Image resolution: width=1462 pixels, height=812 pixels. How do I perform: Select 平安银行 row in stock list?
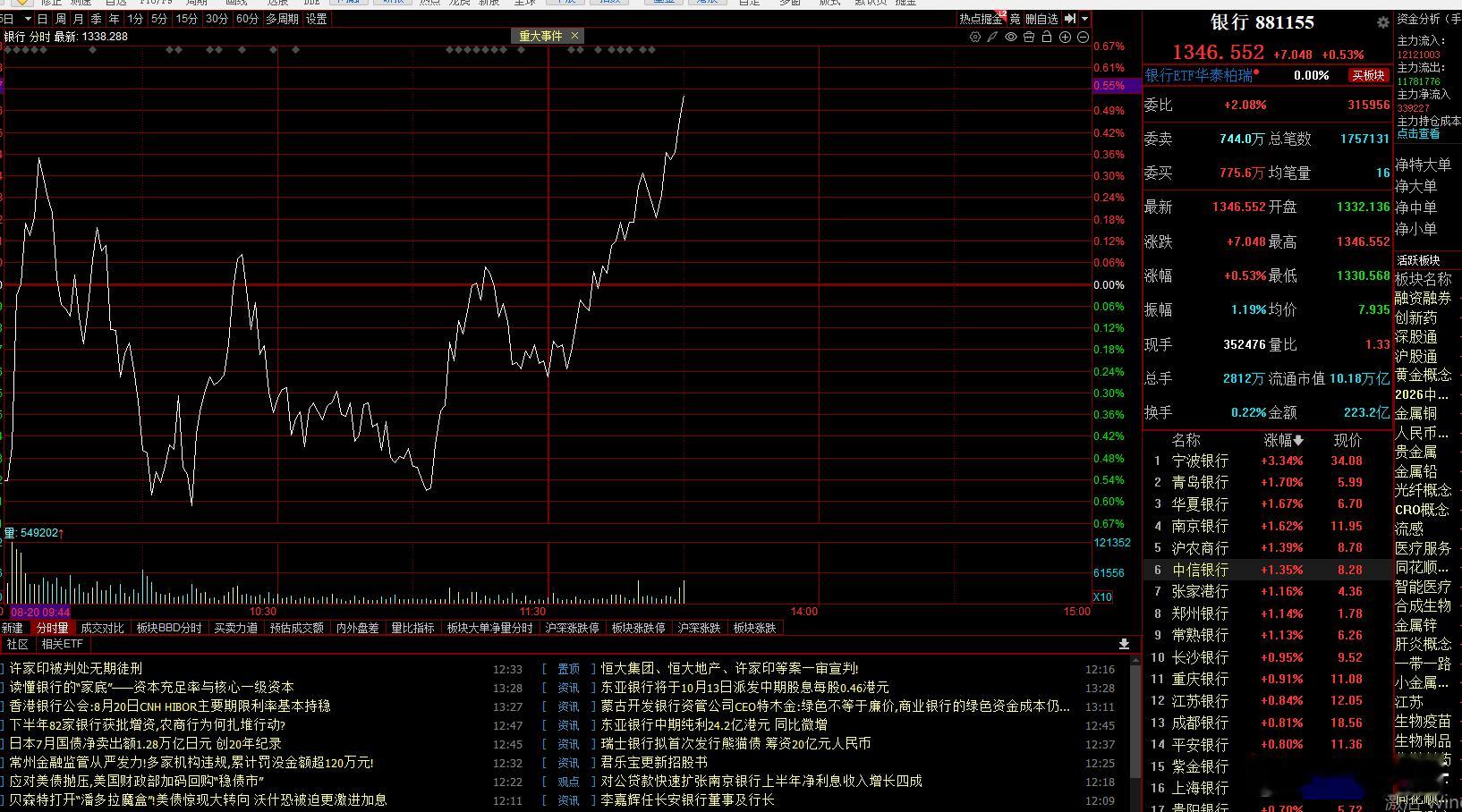click(x=1268, y=744)
